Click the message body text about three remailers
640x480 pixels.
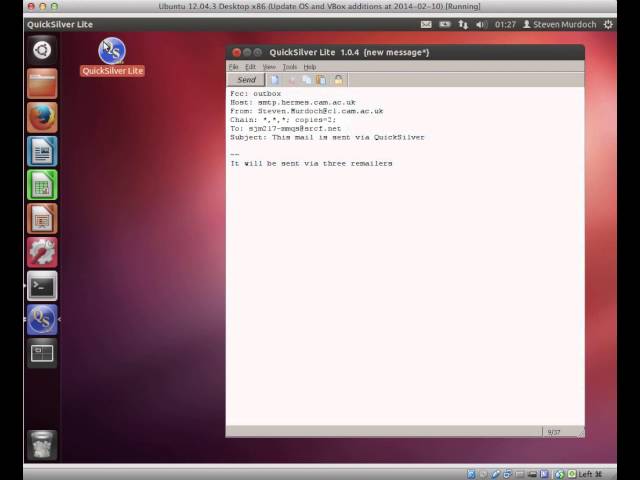coord(311,163)
